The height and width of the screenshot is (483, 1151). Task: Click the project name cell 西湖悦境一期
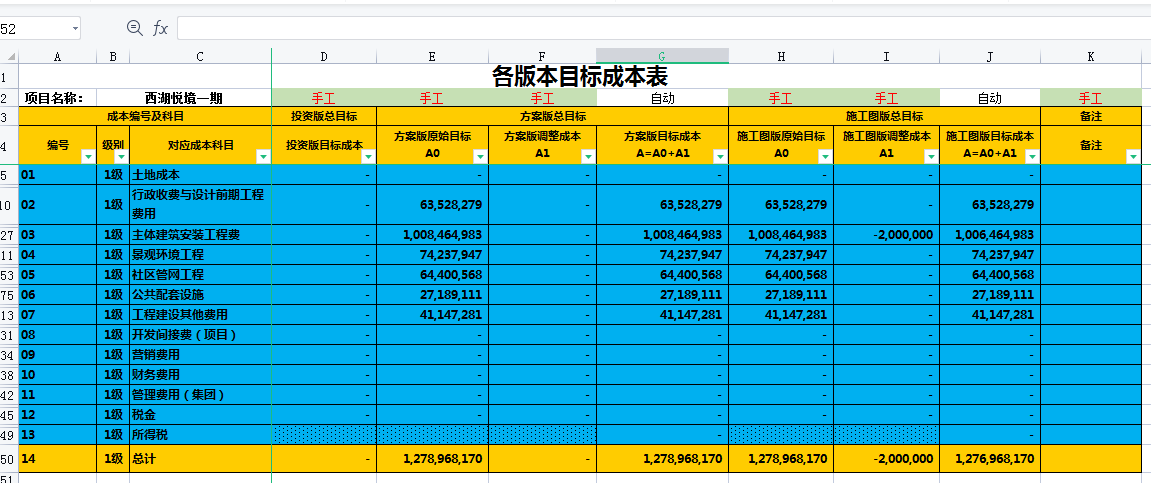[x=184, y=98]
